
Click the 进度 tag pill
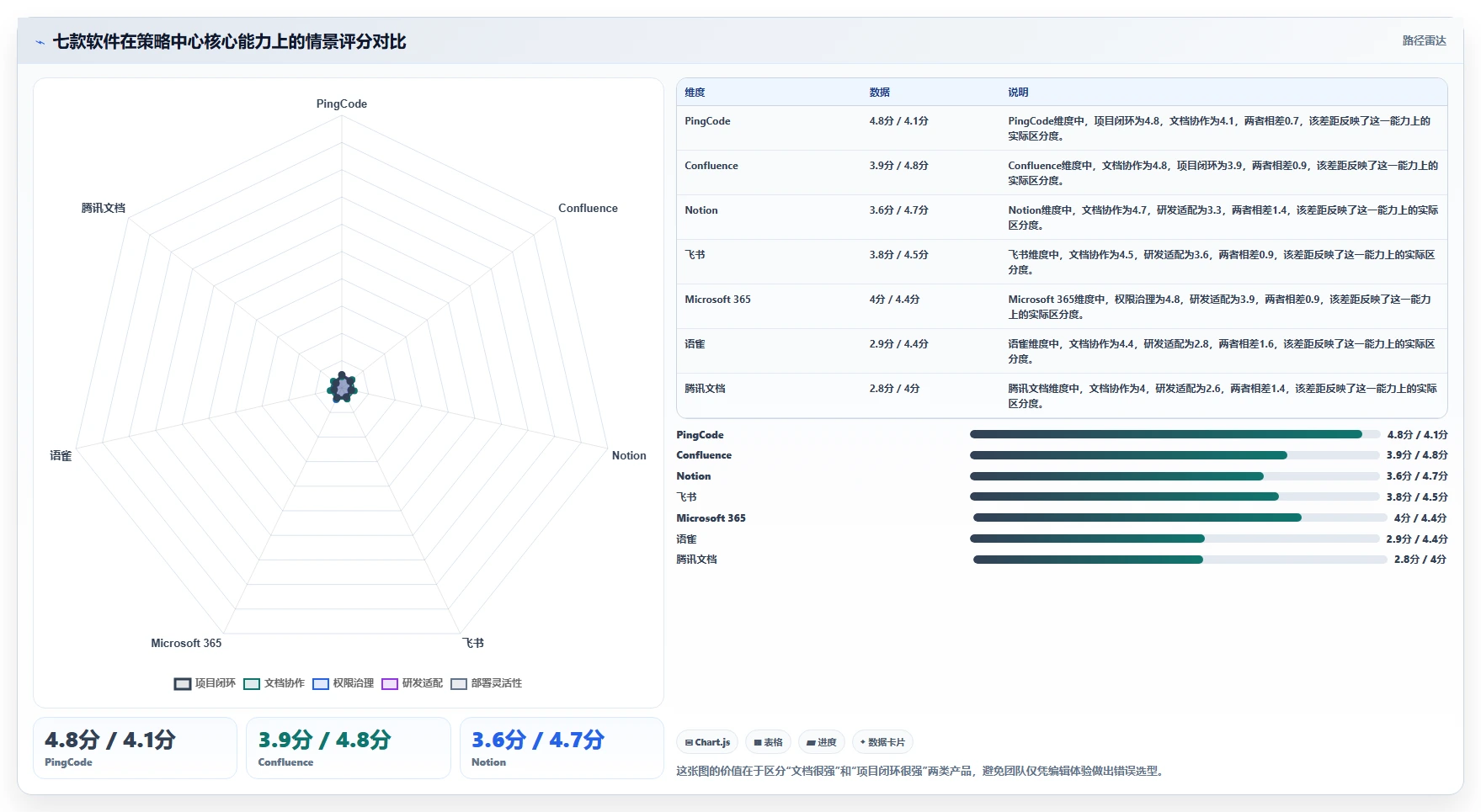(x=821, y=742)
